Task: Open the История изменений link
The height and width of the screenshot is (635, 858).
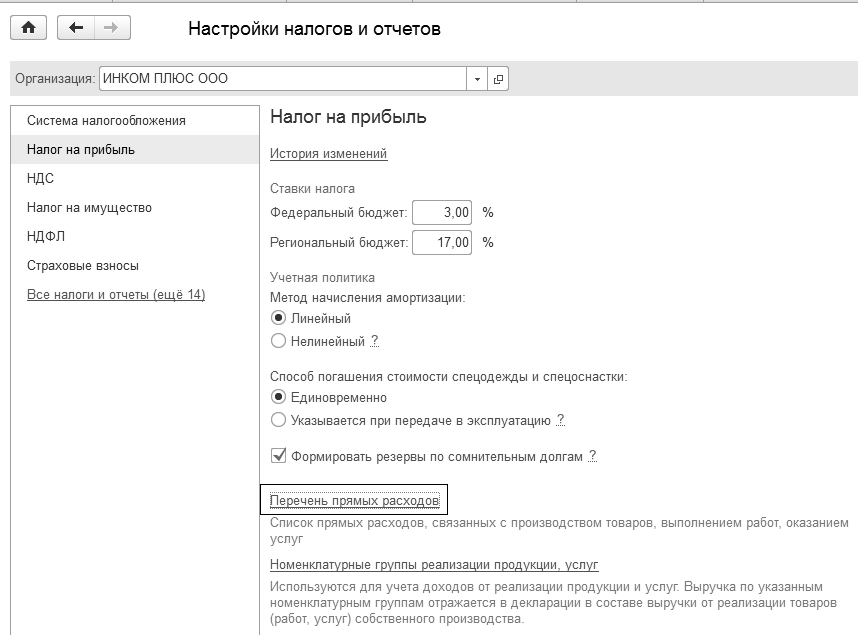Action: click(x=328, y=154)
